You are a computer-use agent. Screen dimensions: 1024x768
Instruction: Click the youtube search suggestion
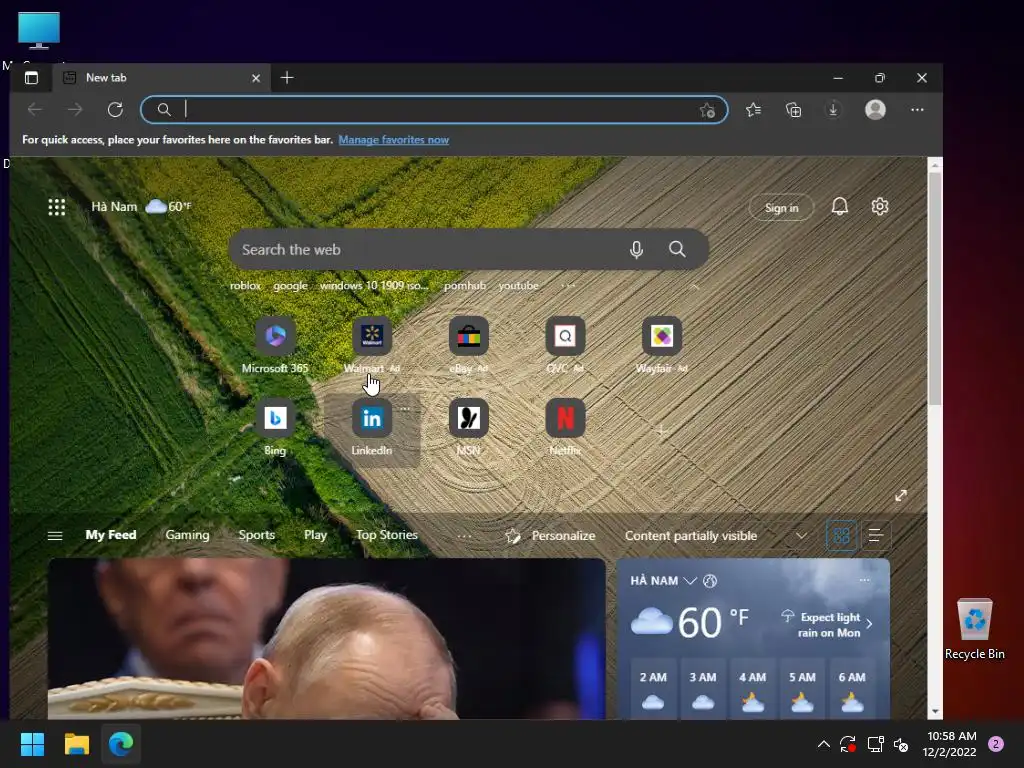click(519, 285)
